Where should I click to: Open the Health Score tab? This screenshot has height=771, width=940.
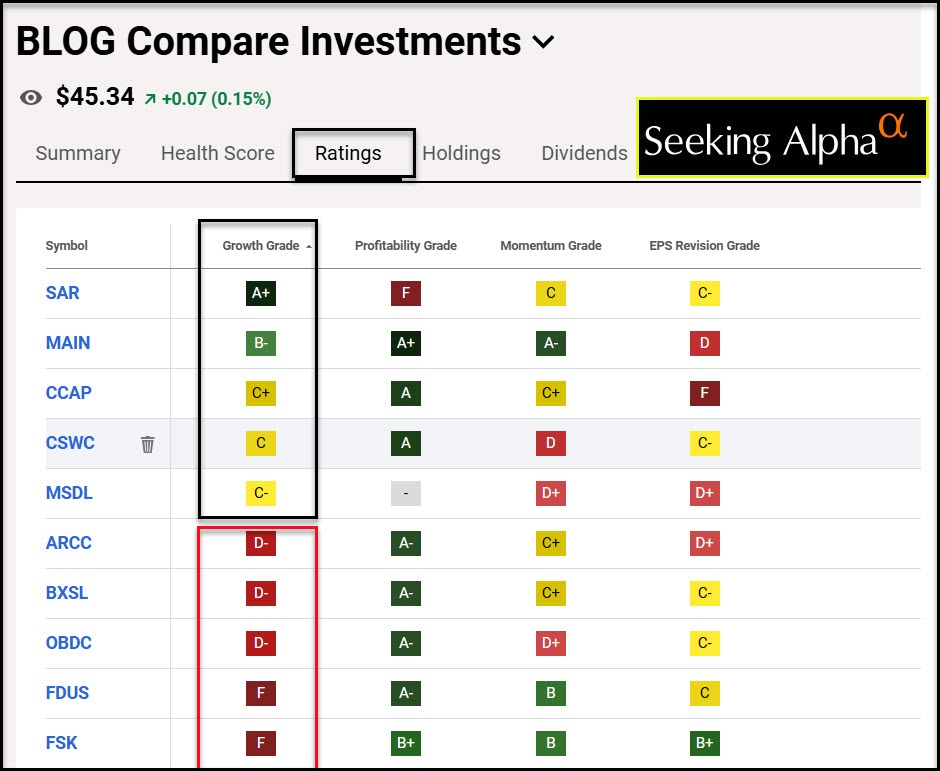pyautogui.click(x=217, y=153)
